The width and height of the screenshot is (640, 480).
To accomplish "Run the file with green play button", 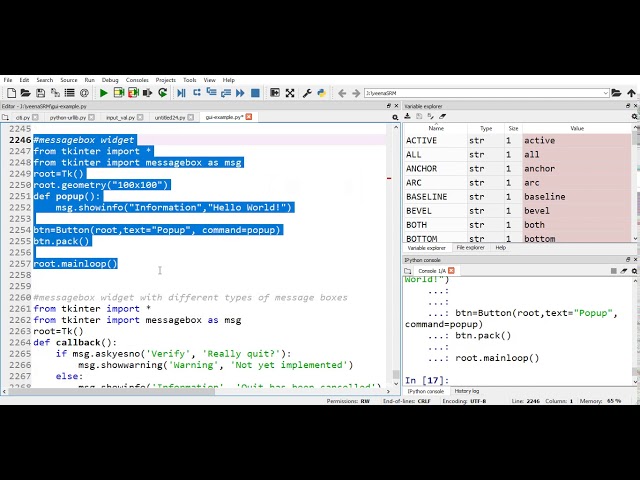I will coord(104,93).
